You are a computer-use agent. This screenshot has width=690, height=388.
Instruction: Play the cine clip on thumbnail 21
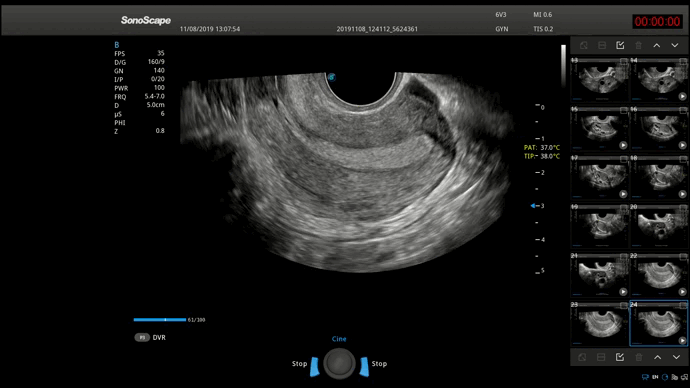tap(623, 292)
